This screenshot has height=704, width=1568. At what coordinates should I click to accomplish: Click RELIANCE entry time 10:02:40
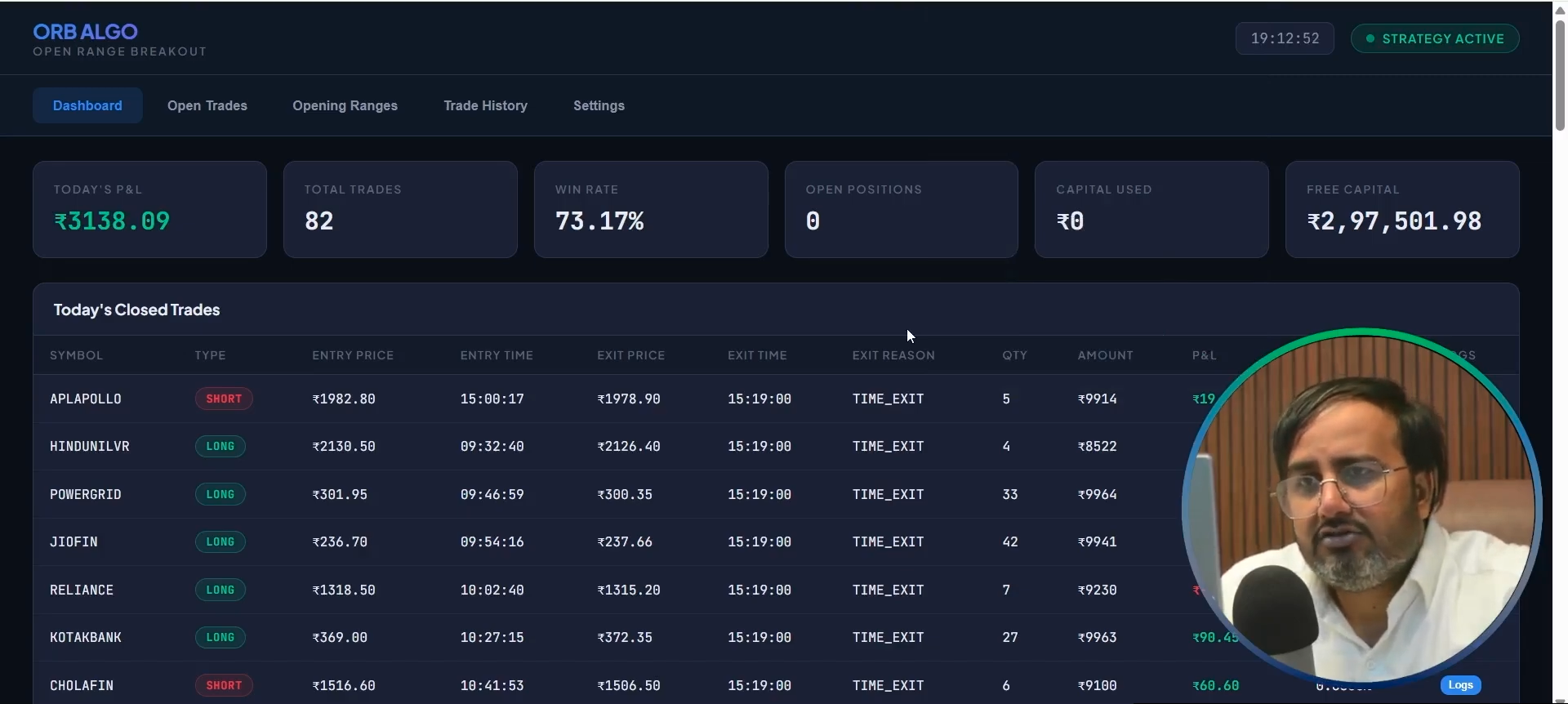coord(492,590)
